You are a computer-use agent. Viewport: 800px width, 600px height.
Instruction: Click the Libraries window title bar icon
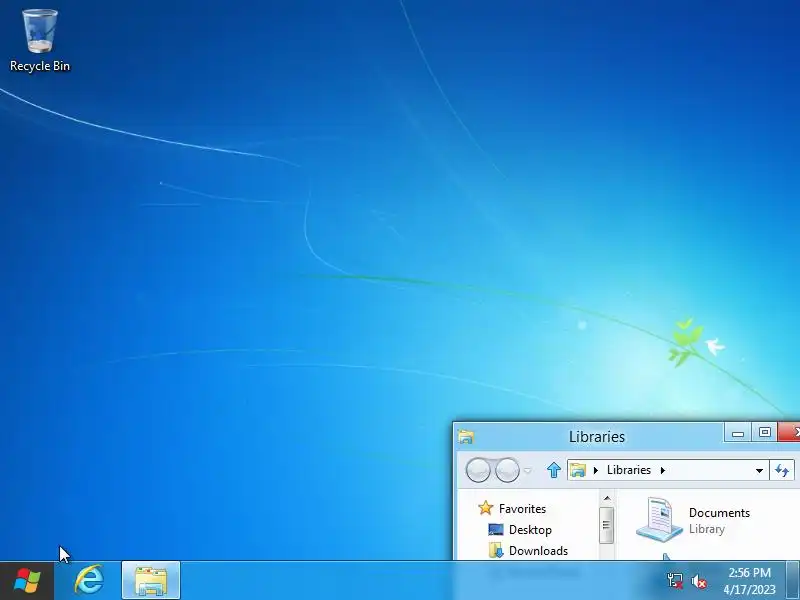point(466,437)
